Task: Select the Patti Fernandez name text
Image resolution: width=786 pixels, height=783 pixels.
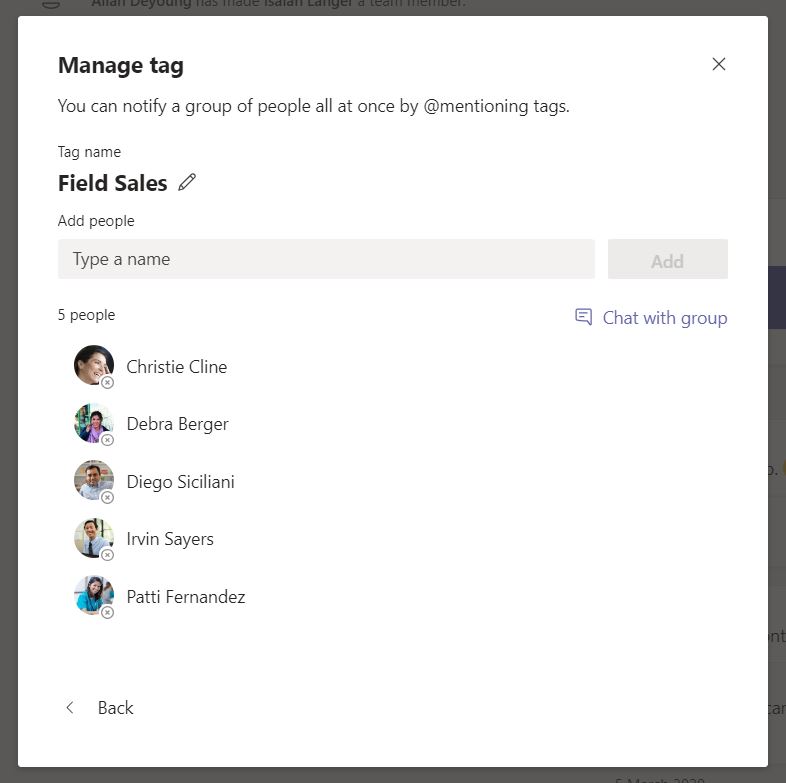Action: tap(186, 597)
